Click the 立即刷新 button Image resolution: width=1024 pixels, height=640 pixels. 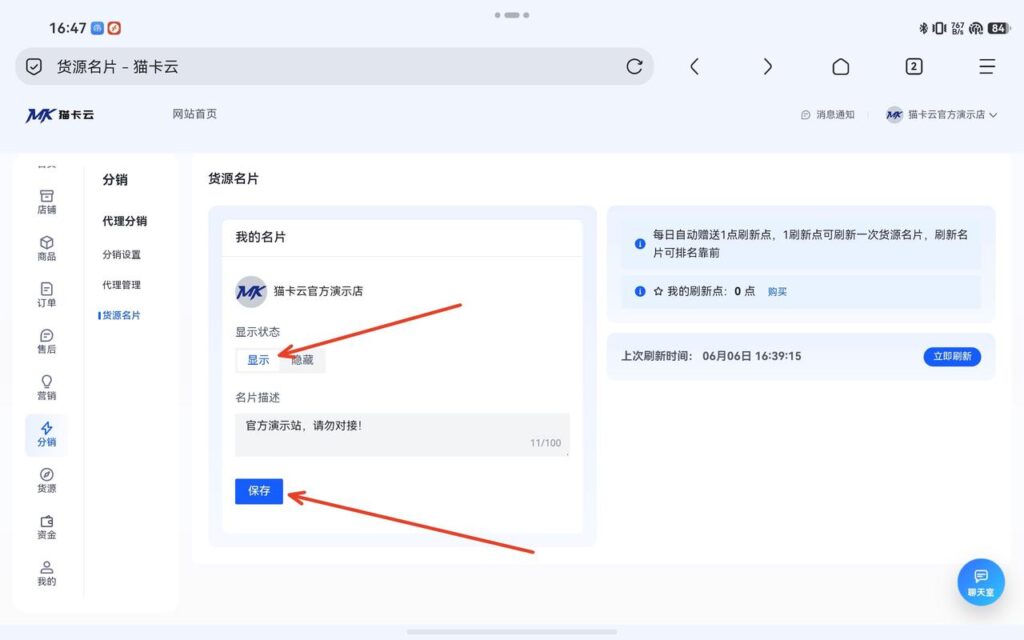click(x=952, y=357)
